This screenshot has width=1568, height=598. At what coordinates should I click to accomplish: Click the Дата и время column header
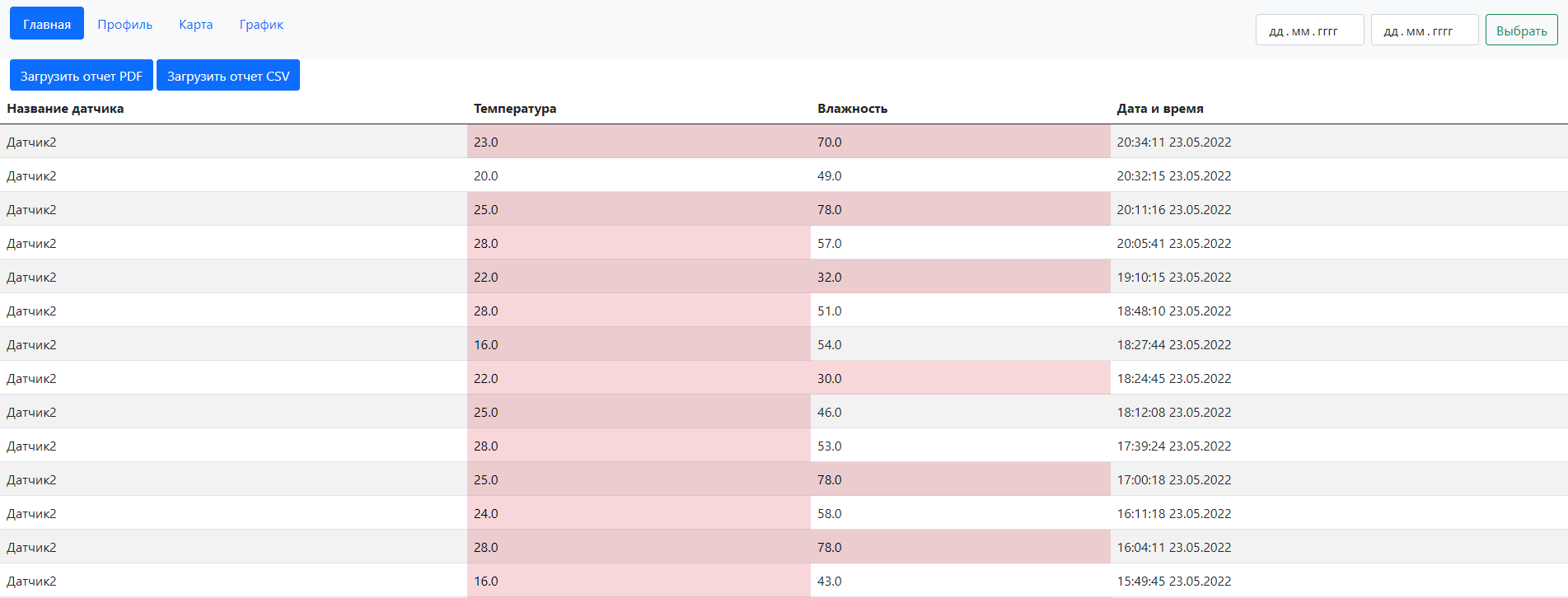pyautogui.click(x=1160, y=109)
